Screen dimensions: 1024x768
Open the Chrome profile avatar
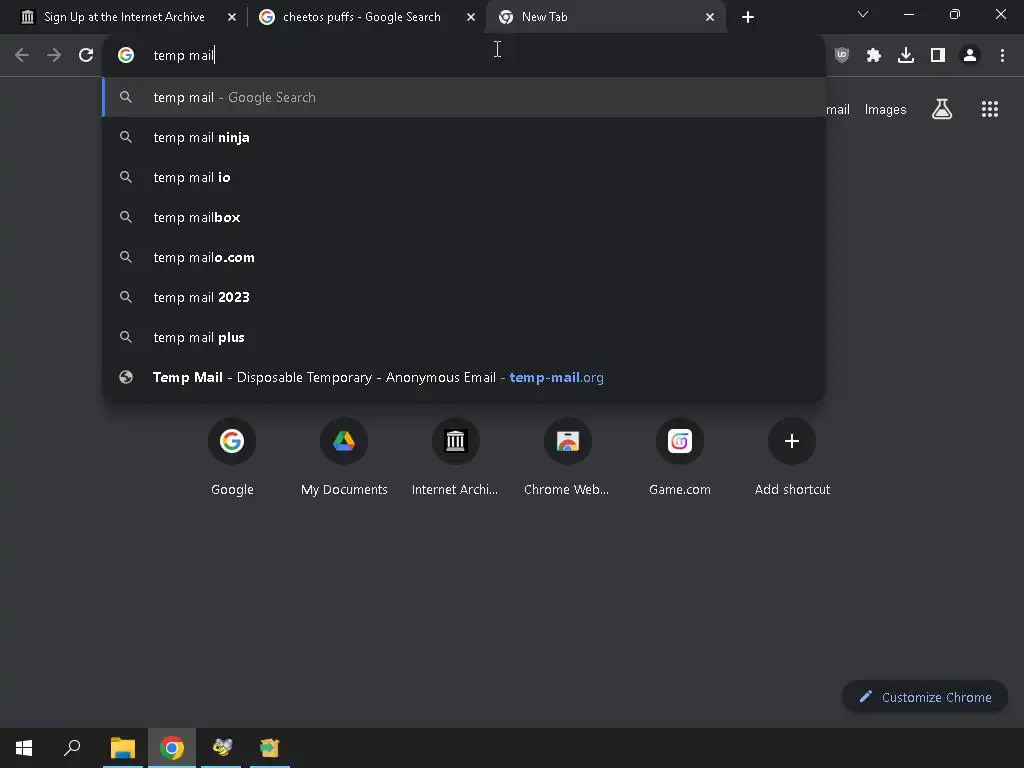point(970,55)
